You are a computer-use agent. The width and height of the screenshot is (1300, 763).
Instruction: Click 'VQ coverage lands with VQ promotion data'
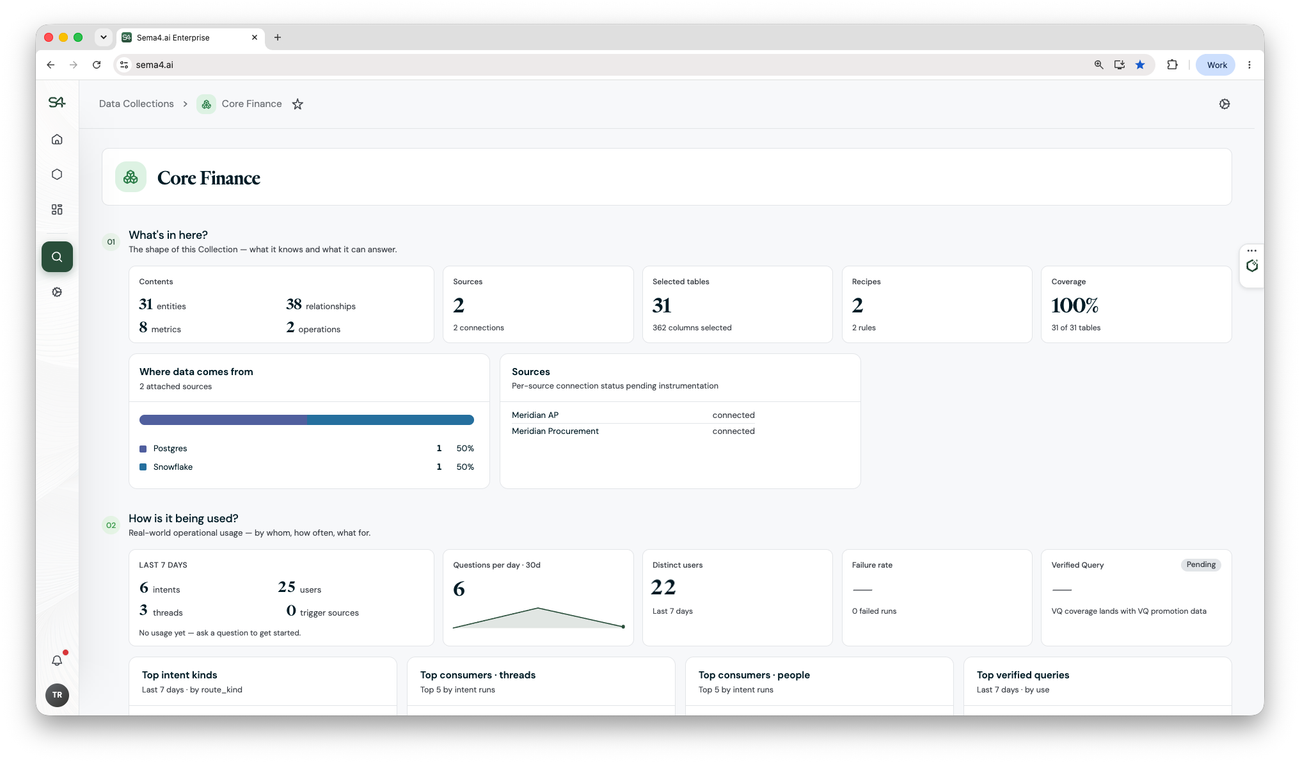click(1129, 611)
